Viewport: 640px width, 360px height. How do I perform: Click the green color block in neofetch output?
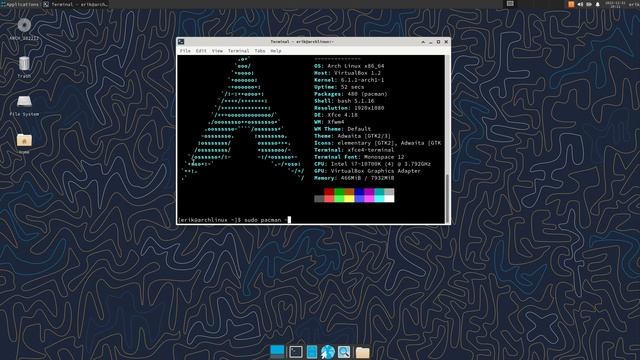(x=339, y=192)
